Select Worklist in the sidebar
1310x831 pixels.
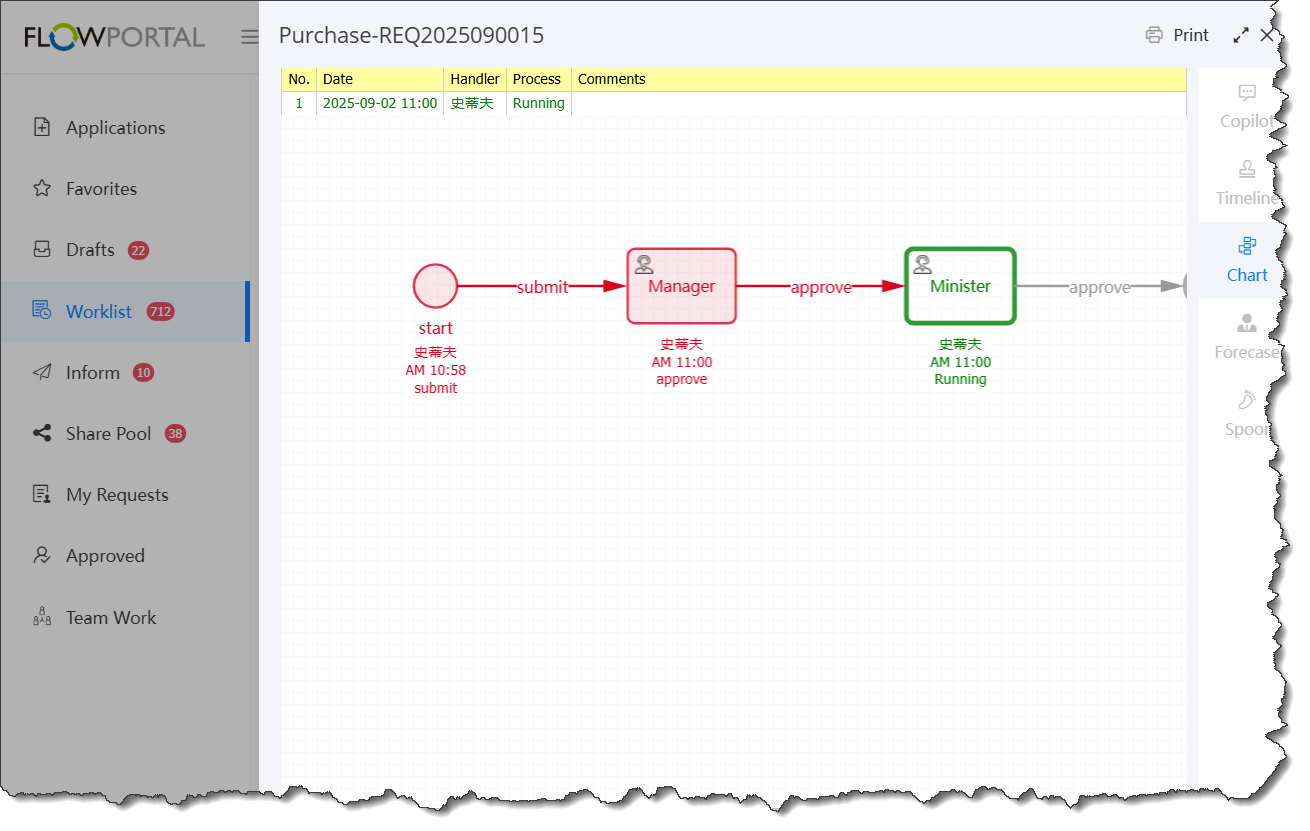click(x=98, y=312)
